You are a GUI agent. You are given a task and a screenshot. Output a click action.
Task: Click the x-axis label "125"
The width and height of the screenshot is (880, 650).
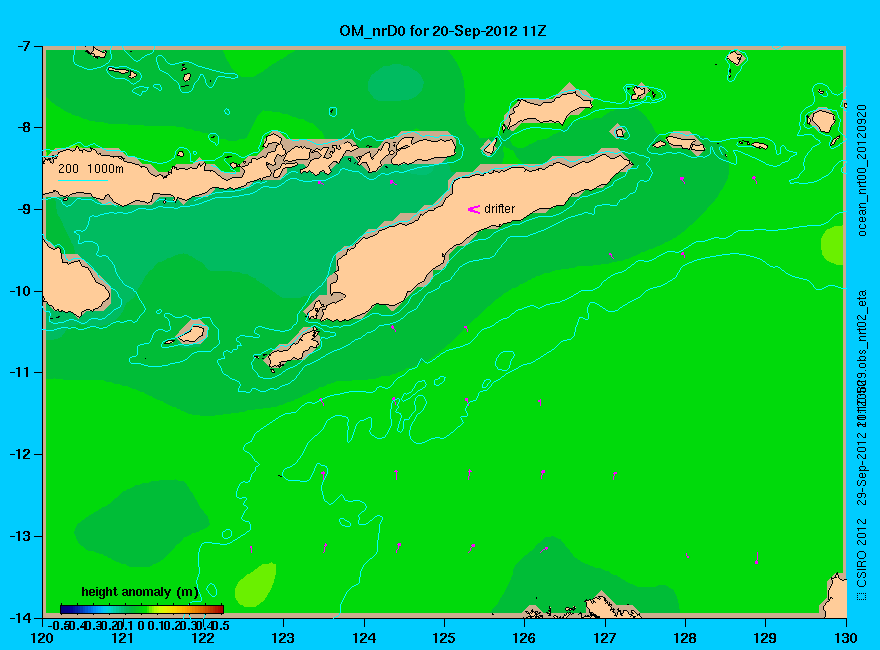pos(444,638)
